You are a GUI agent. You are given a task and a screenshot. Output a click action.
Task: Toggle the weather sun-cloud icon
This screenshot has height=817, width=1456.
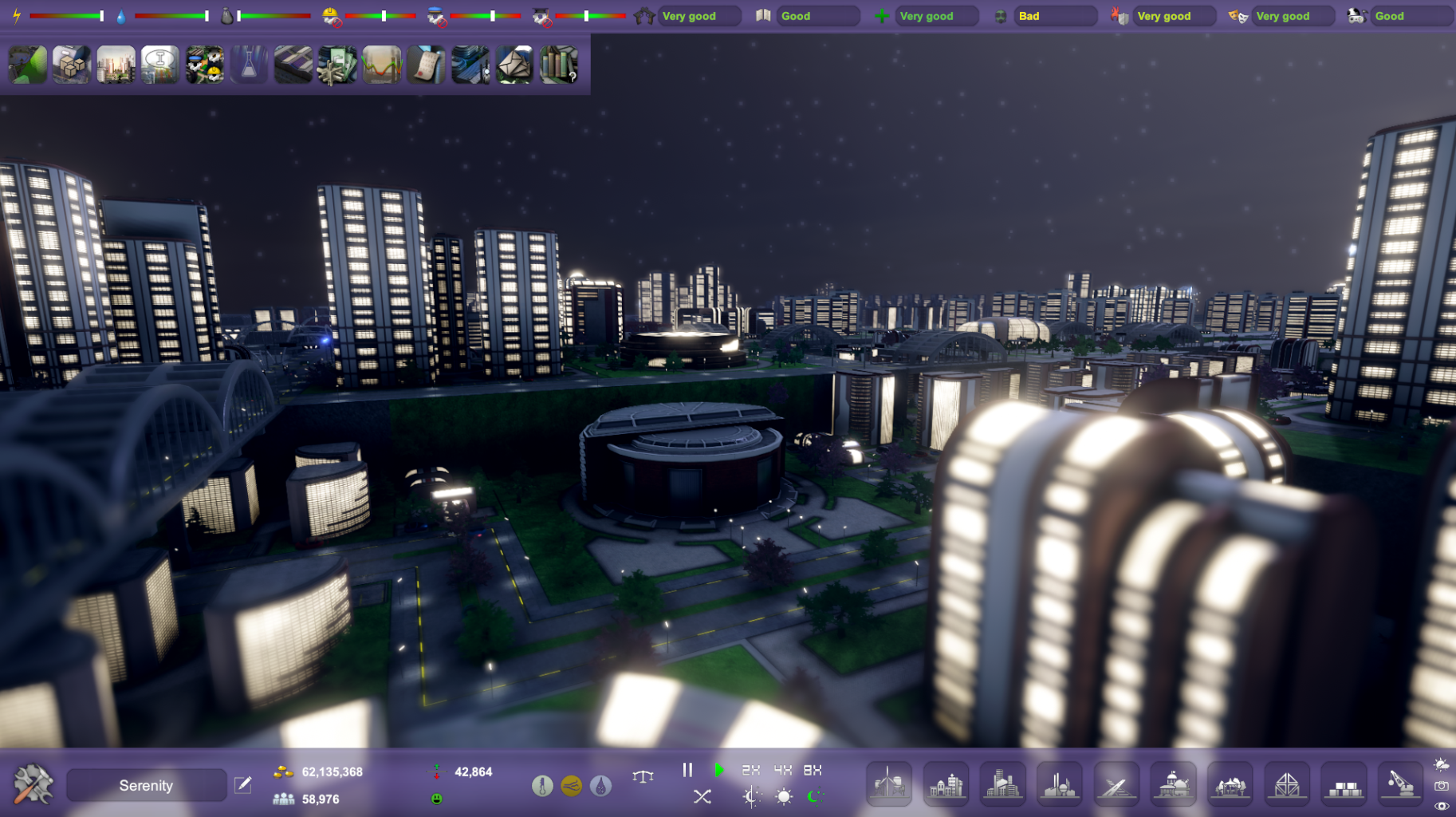coord(1442,764)
